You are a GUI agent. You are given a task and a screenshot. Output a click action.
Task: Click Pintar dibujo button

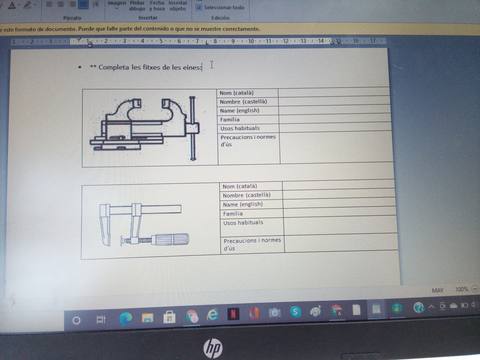coord(137,5)
